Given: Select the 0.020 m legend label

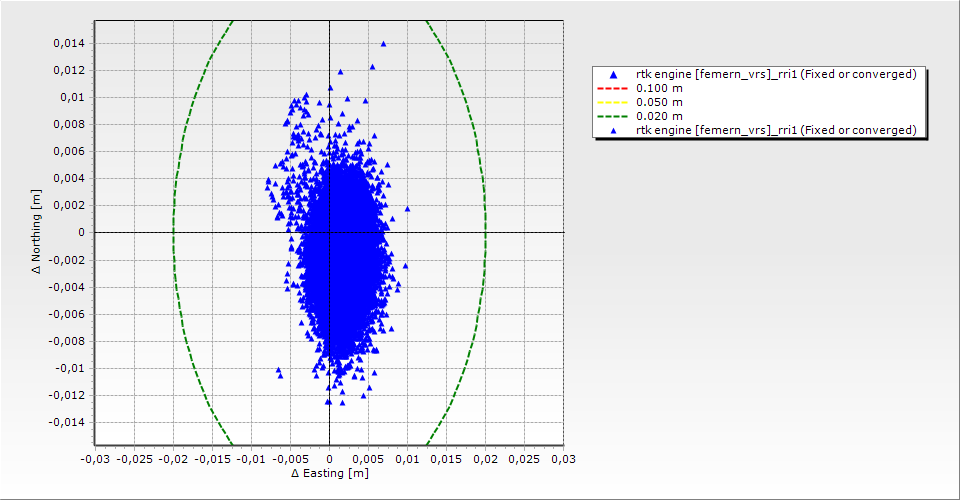Looking at the screenshot, I should pyautogui.click(x=659, y=116).
